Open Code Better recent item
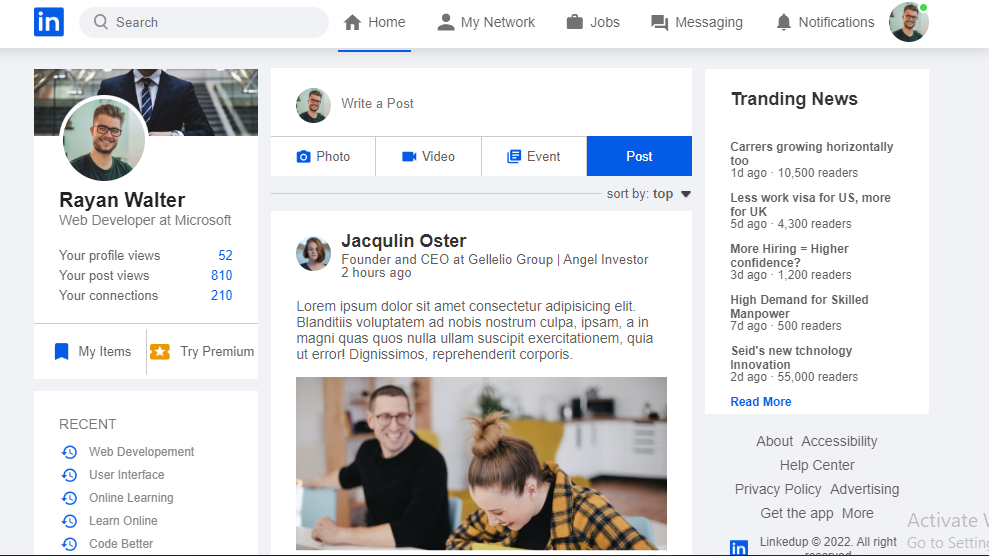The image size is (989, 556). pyautogui.click(x=121, y=543)
